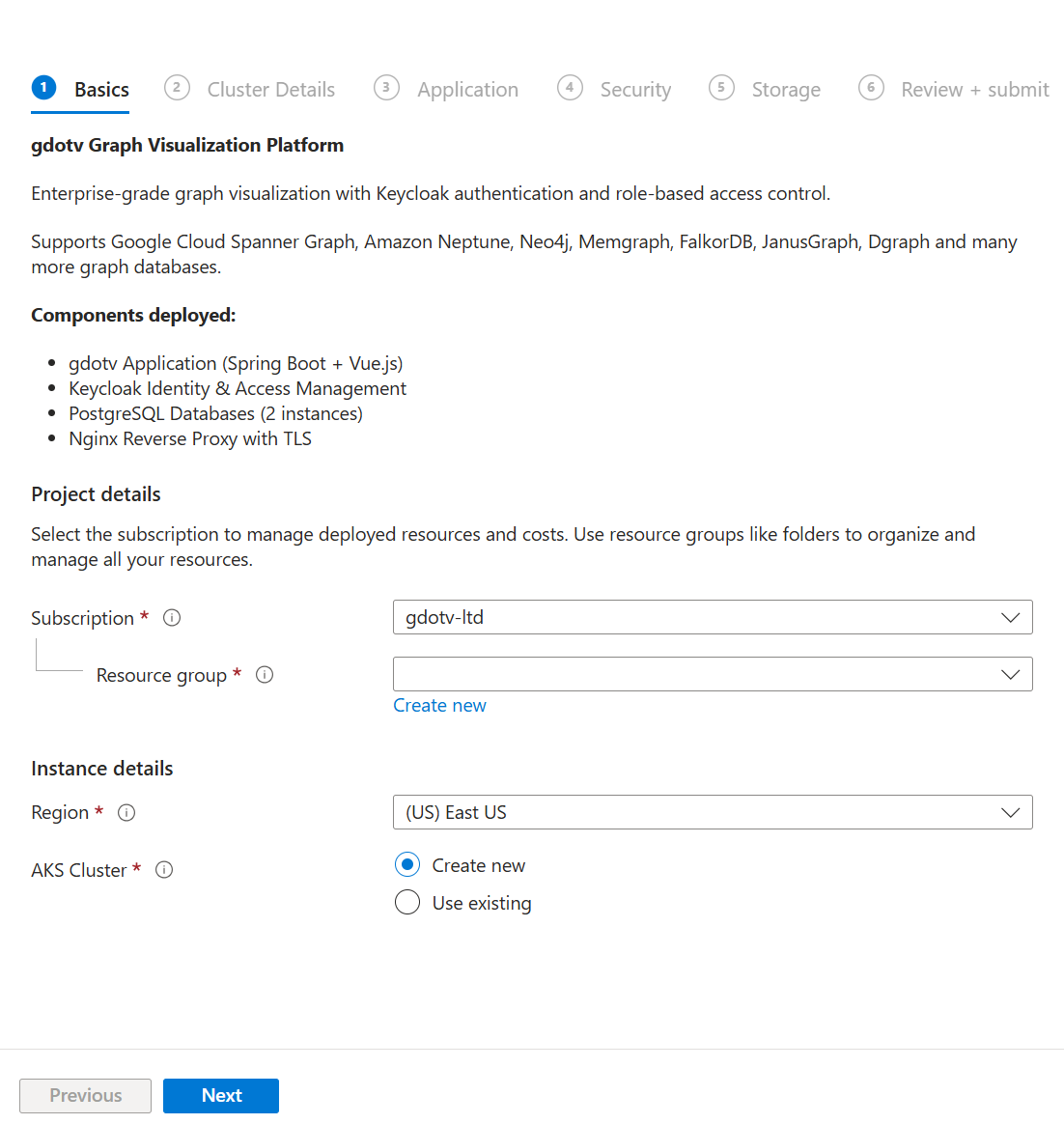This screenshot has width=1064, height=1124.
Task: Enable the Create new cluster radio button
Action: coord(406,864)
